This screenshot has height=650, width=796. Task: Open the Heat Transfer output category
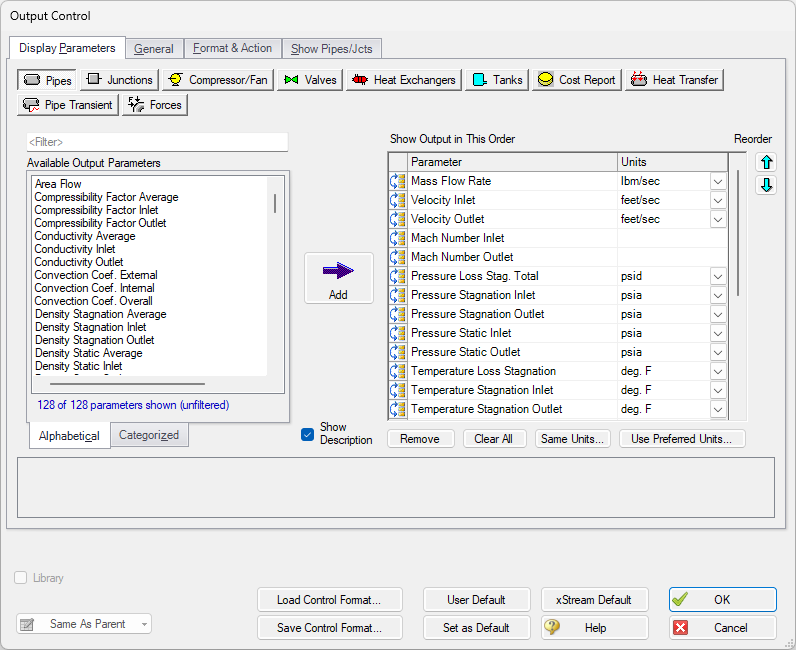pos(674,80)
